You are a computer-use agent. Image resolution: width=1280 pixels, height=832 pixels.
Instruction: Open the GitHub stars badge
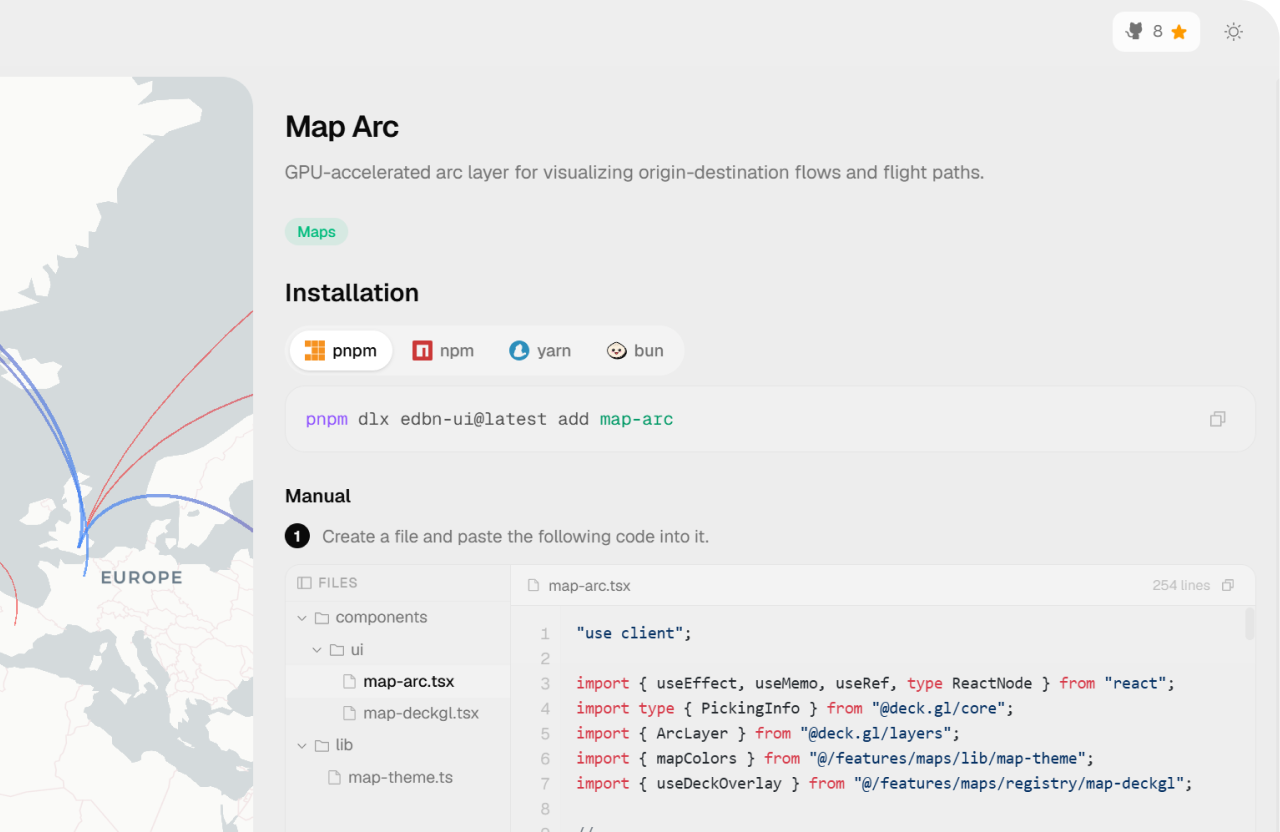[x=1156, y=32]
